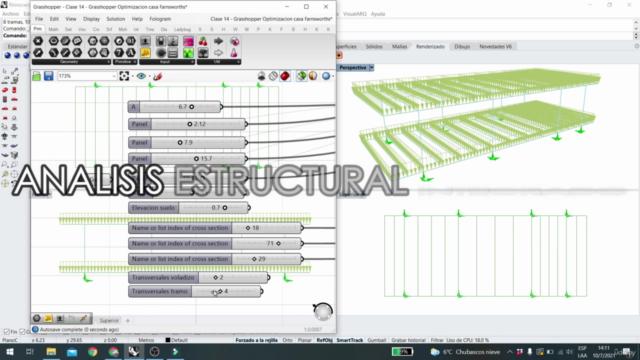Click the canvas navigation compass widget
The height and width of the screenshot is (360, 640).
(x=323, y=311)
